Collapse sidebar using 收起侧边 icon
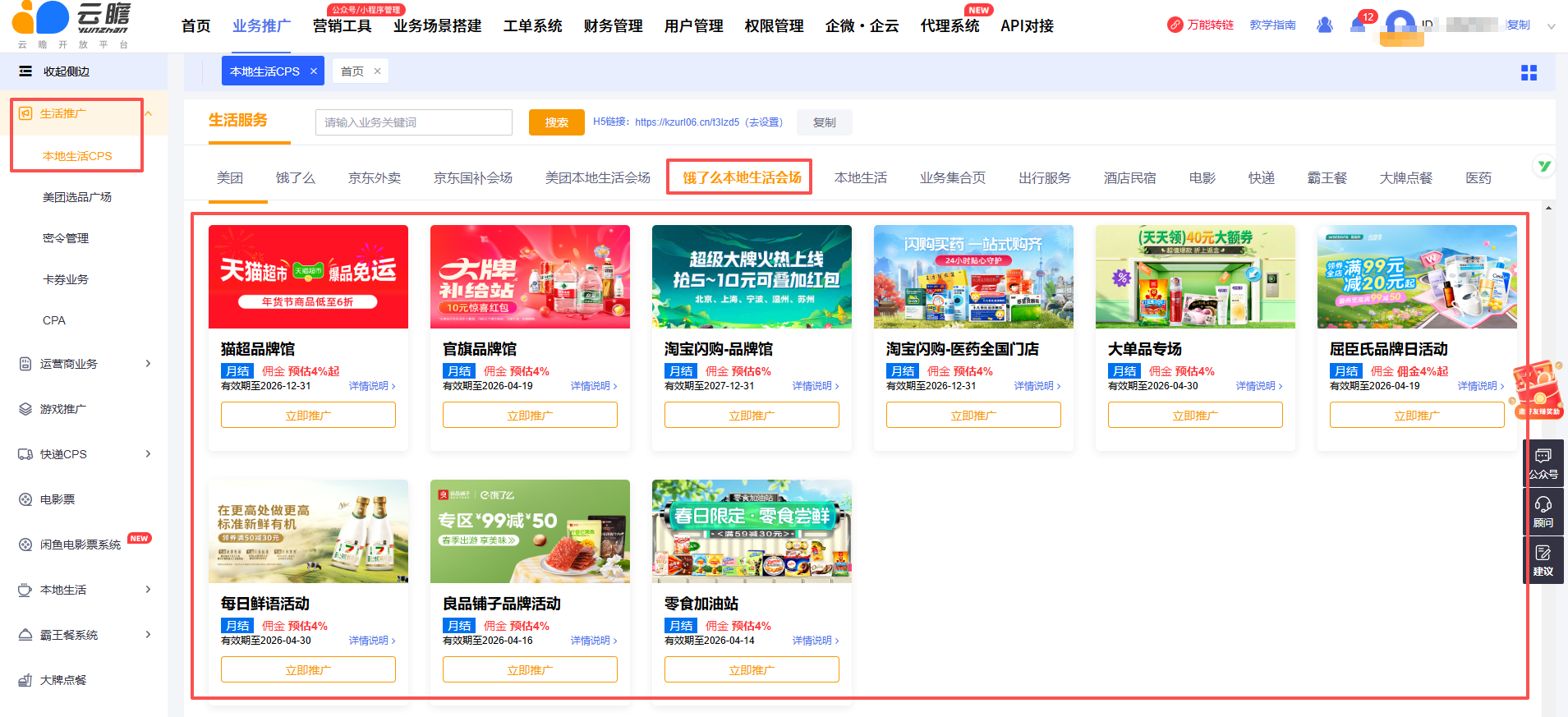Viewport: 1568px width, 717px height. [25, 71]
